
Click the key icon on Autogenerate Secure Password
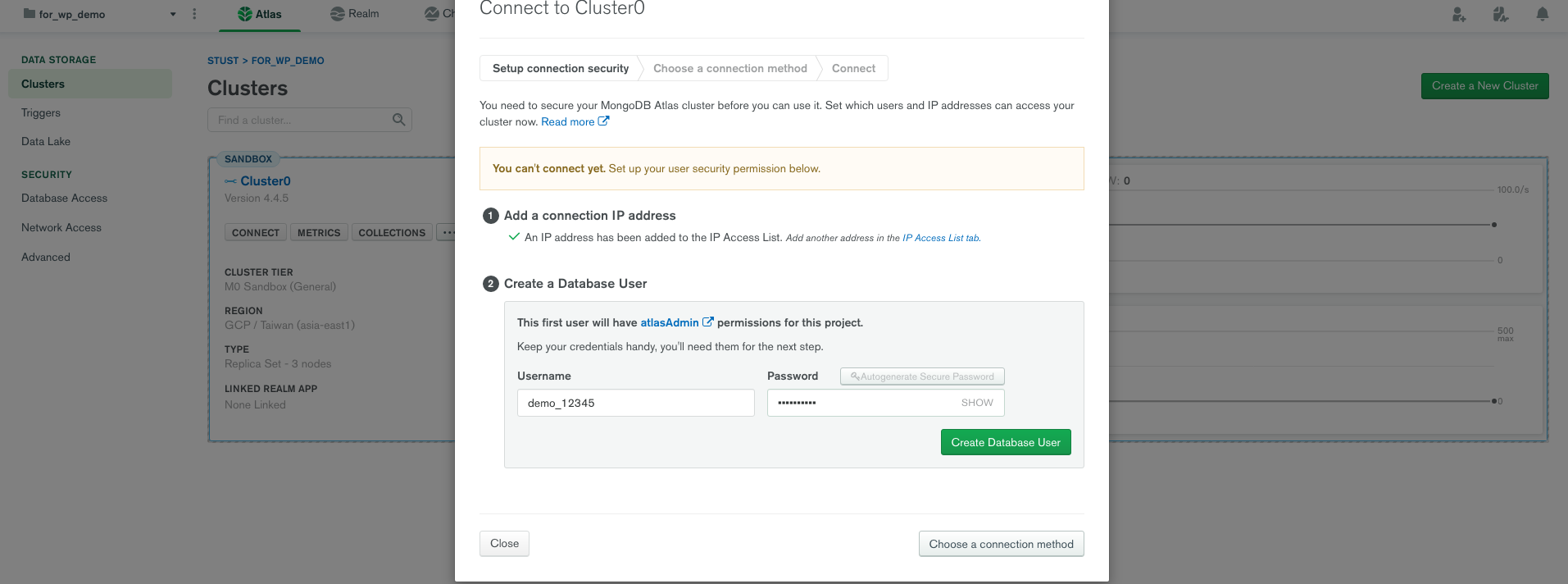[855, 376]
